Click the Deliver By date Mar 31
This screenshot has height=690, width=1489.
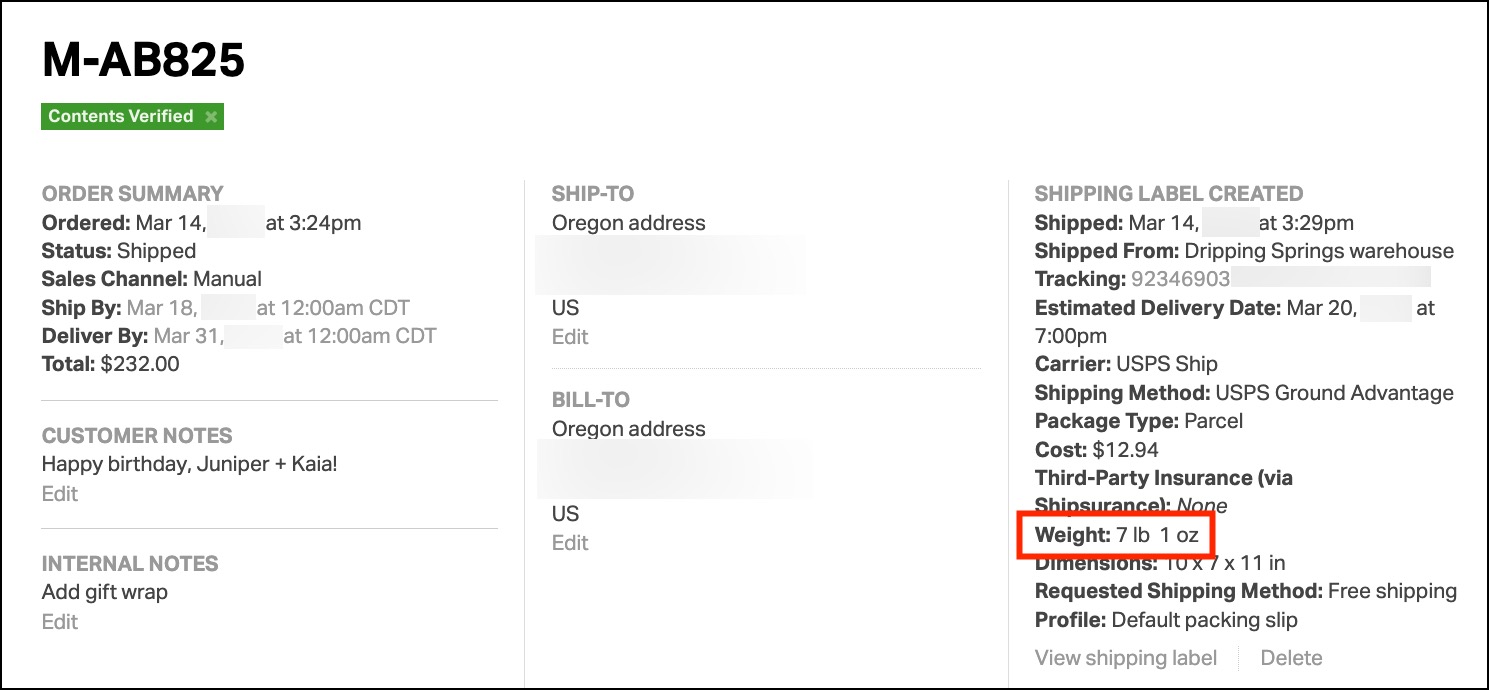click(x=187, y=335)
